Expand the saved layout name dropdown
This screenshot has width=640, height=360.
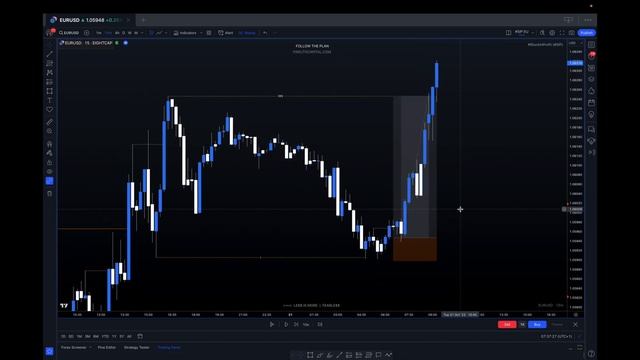(533, 33)
